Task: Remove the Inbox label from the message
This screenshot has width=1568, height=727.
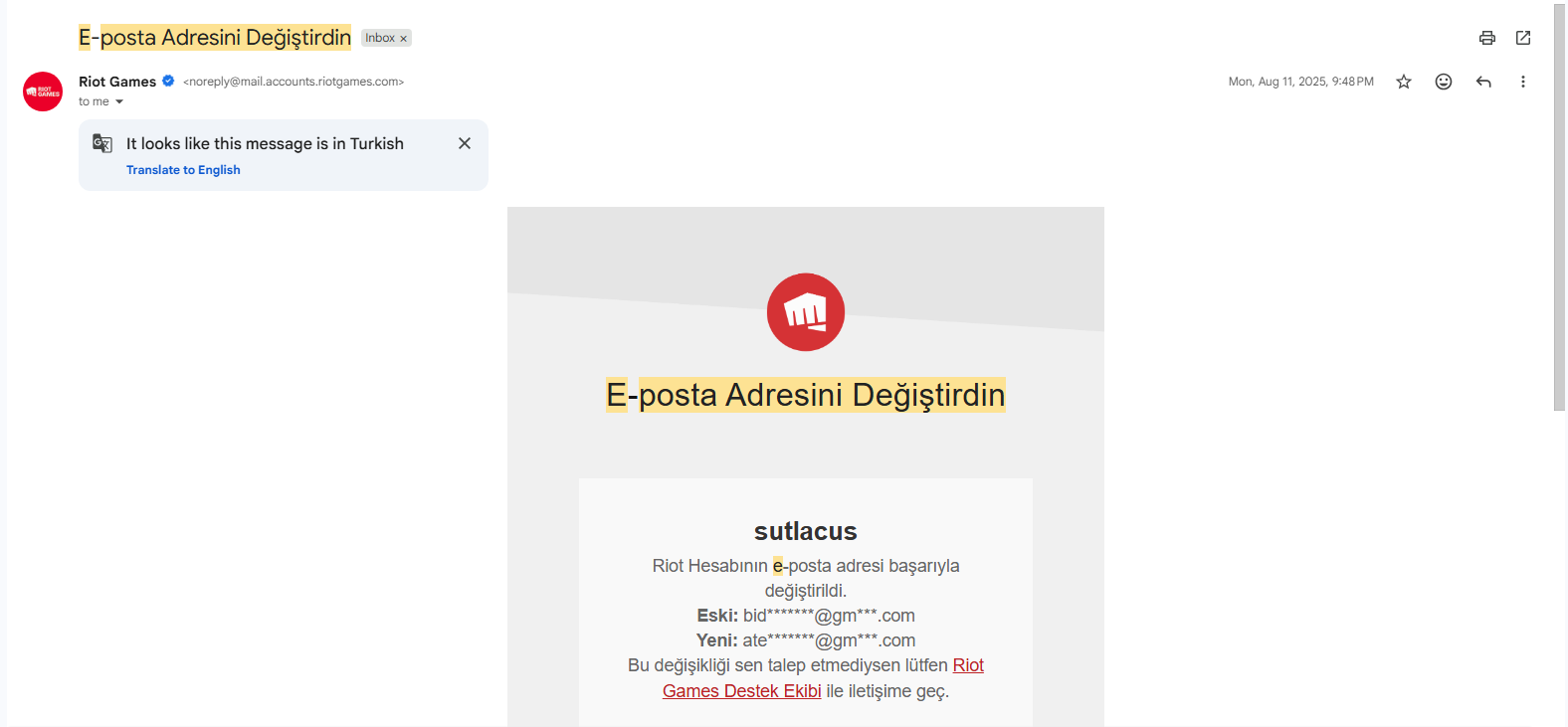Action: [403, 39]
